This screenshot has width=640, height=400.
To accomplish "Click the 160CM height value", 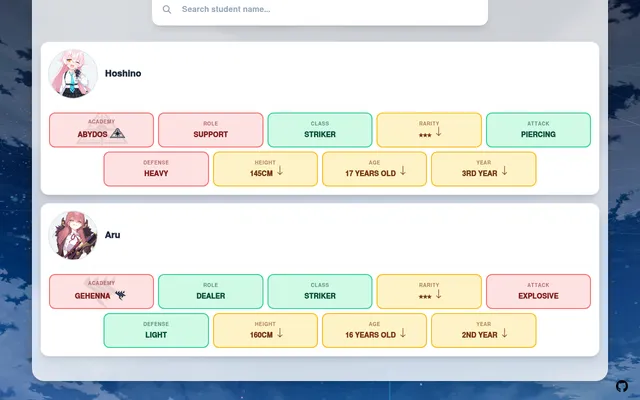I will tap(261, 335).
